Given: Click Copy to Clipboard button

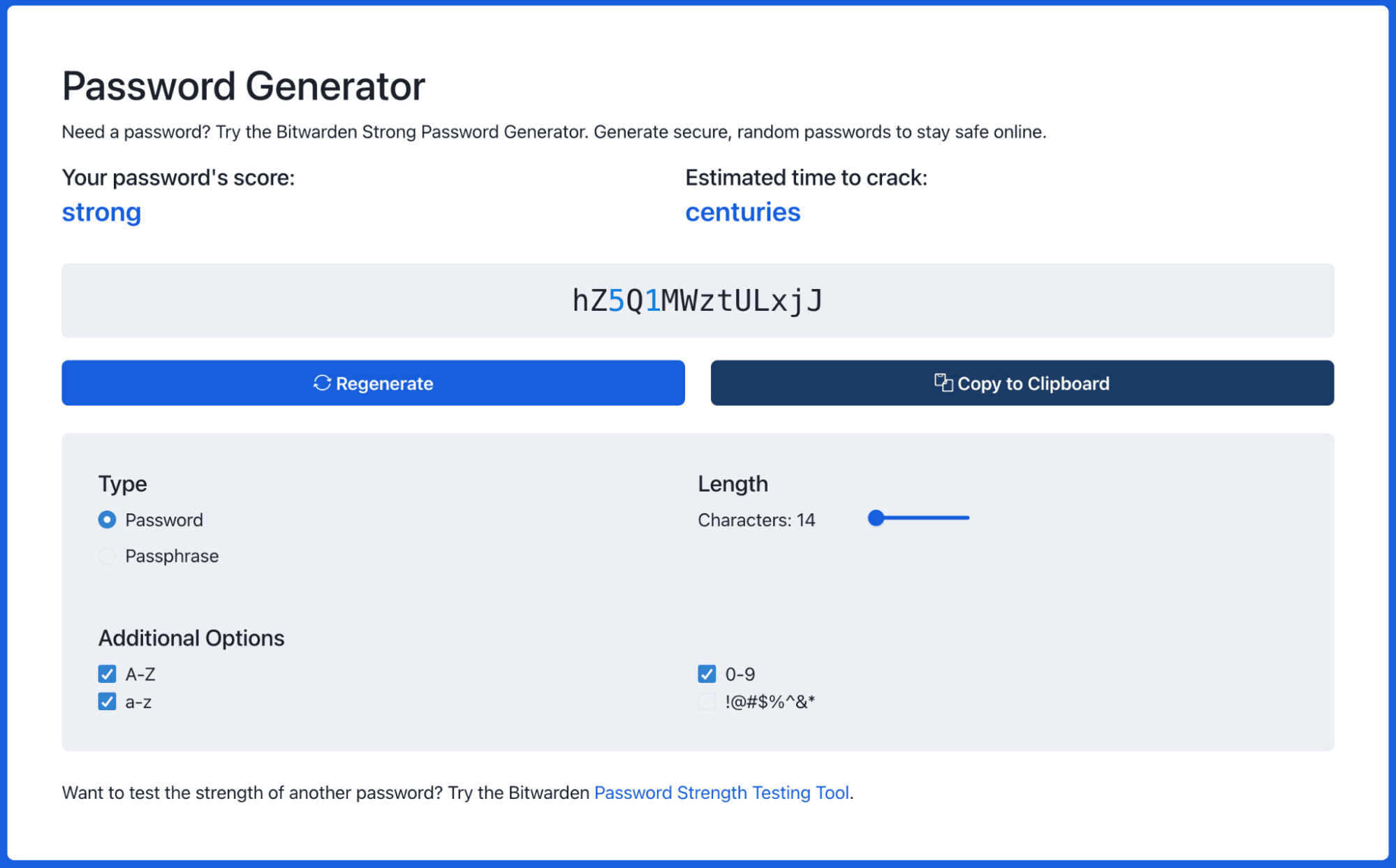Looking at the screenshot, I should pyautogui.click(x=1022, y=383).
